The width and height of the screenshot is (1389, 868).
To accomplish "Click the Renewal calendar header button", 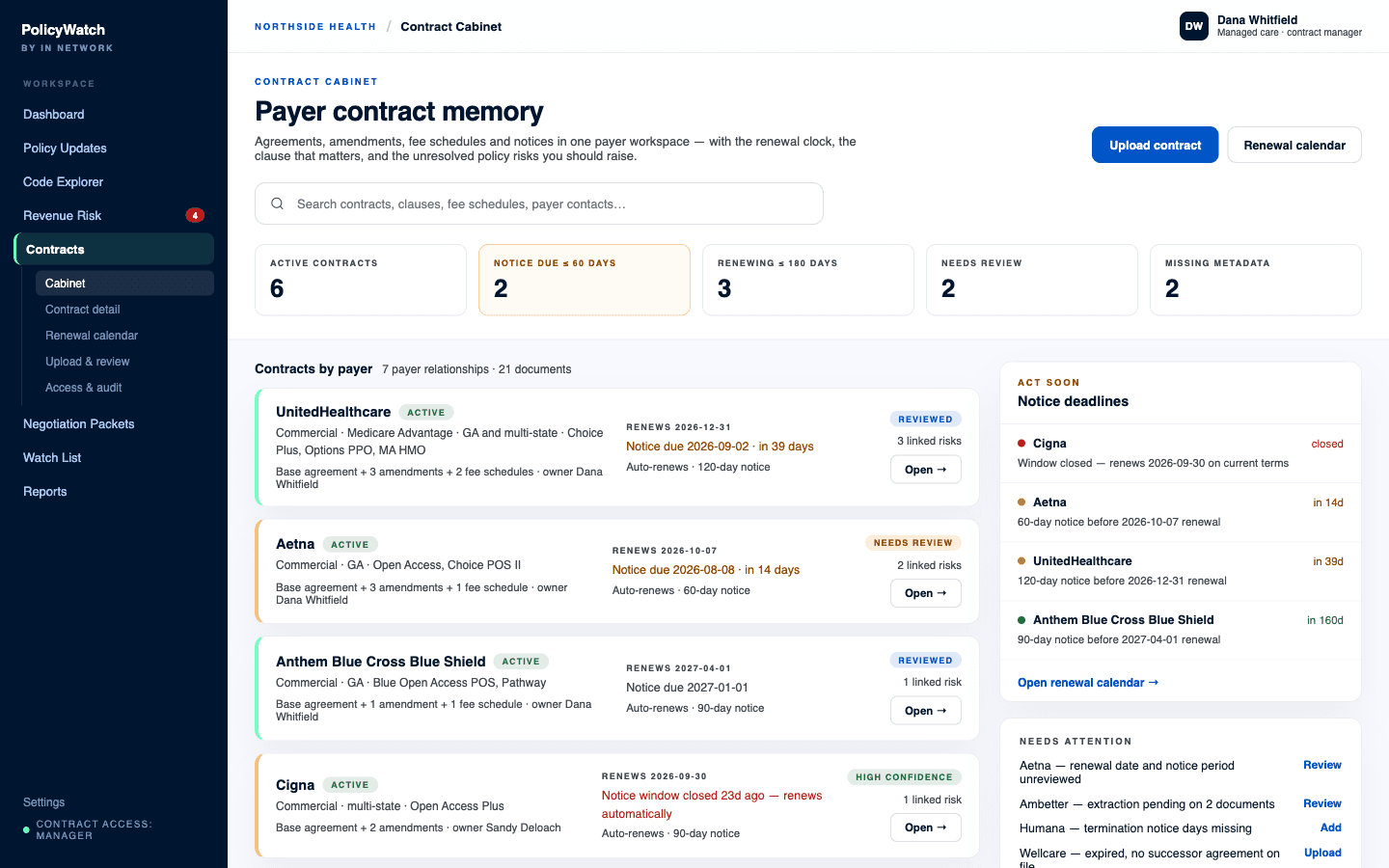I will tap(1294, 145).
